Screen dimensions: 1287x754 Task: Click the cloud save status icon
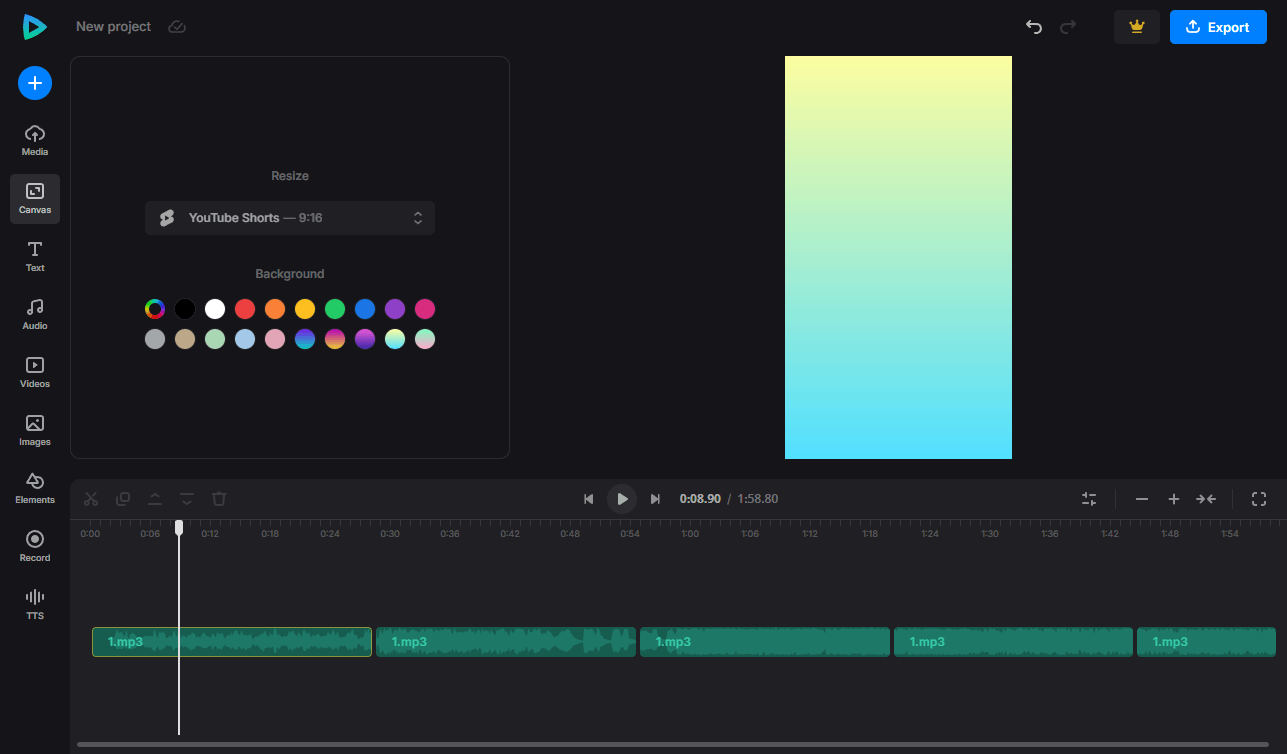click(x=177, y=27)
